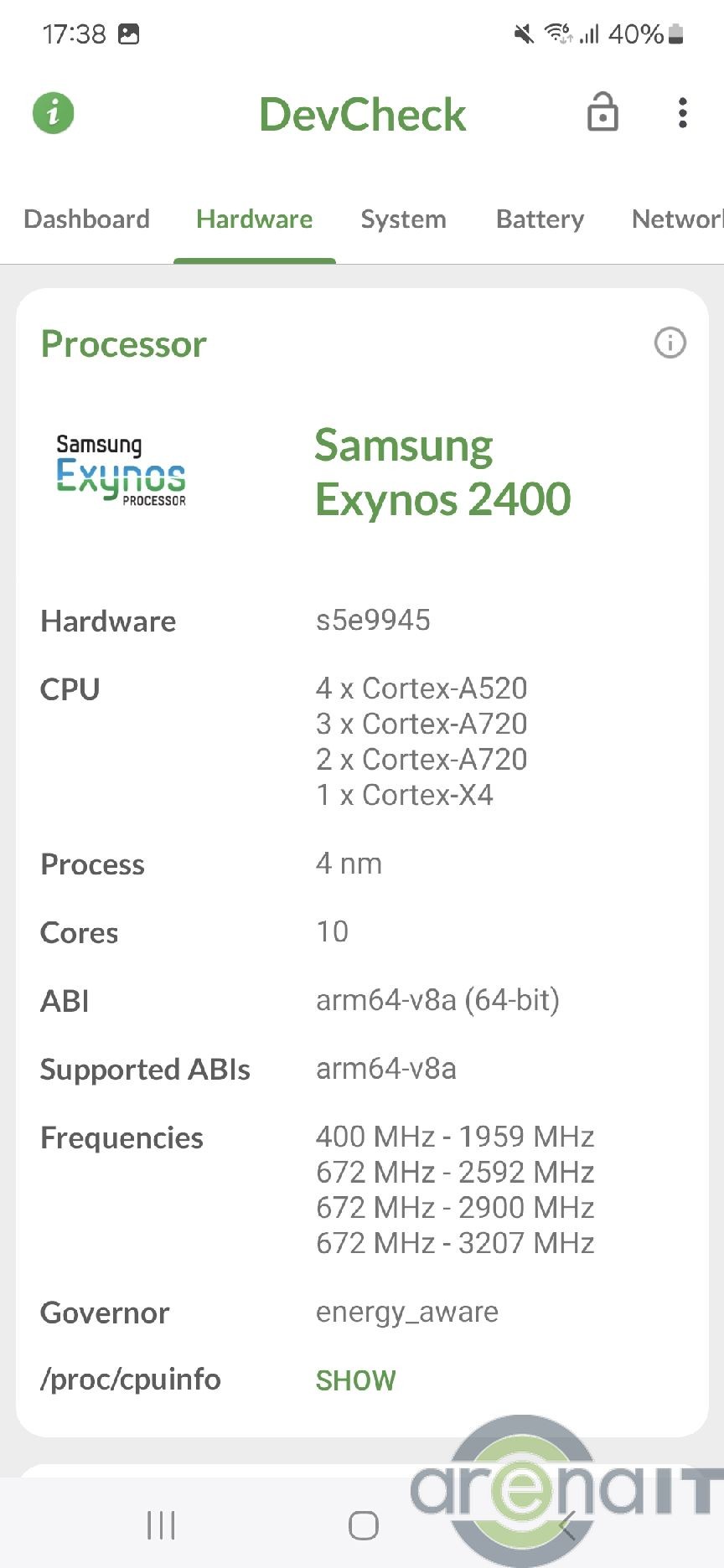Switch to the Network tab
Image resolution: width=724 pixels, height=1568 pixels.
click(677, 219)
